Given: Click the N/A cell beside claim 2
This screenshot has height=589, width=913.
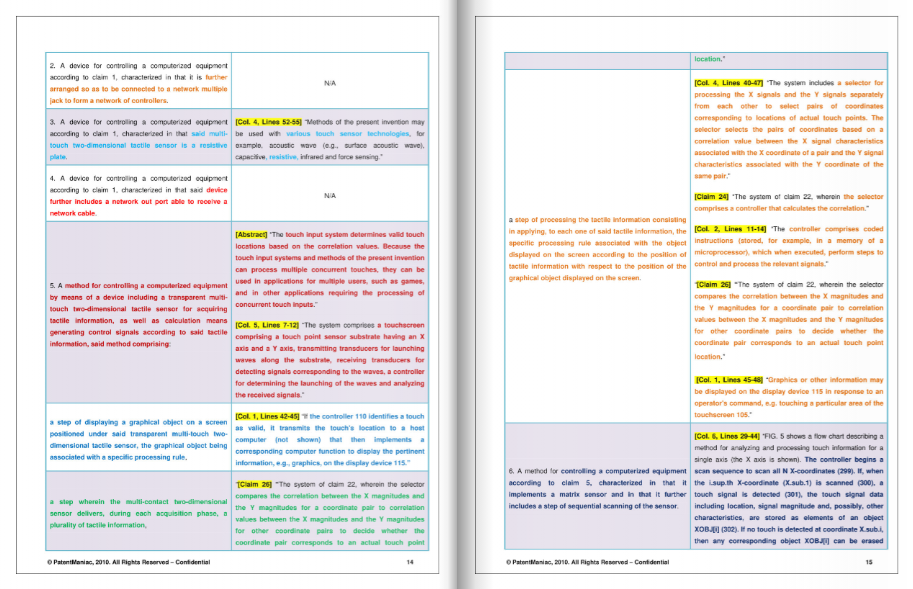Looking at the screenshot, I should coord(330,83).
